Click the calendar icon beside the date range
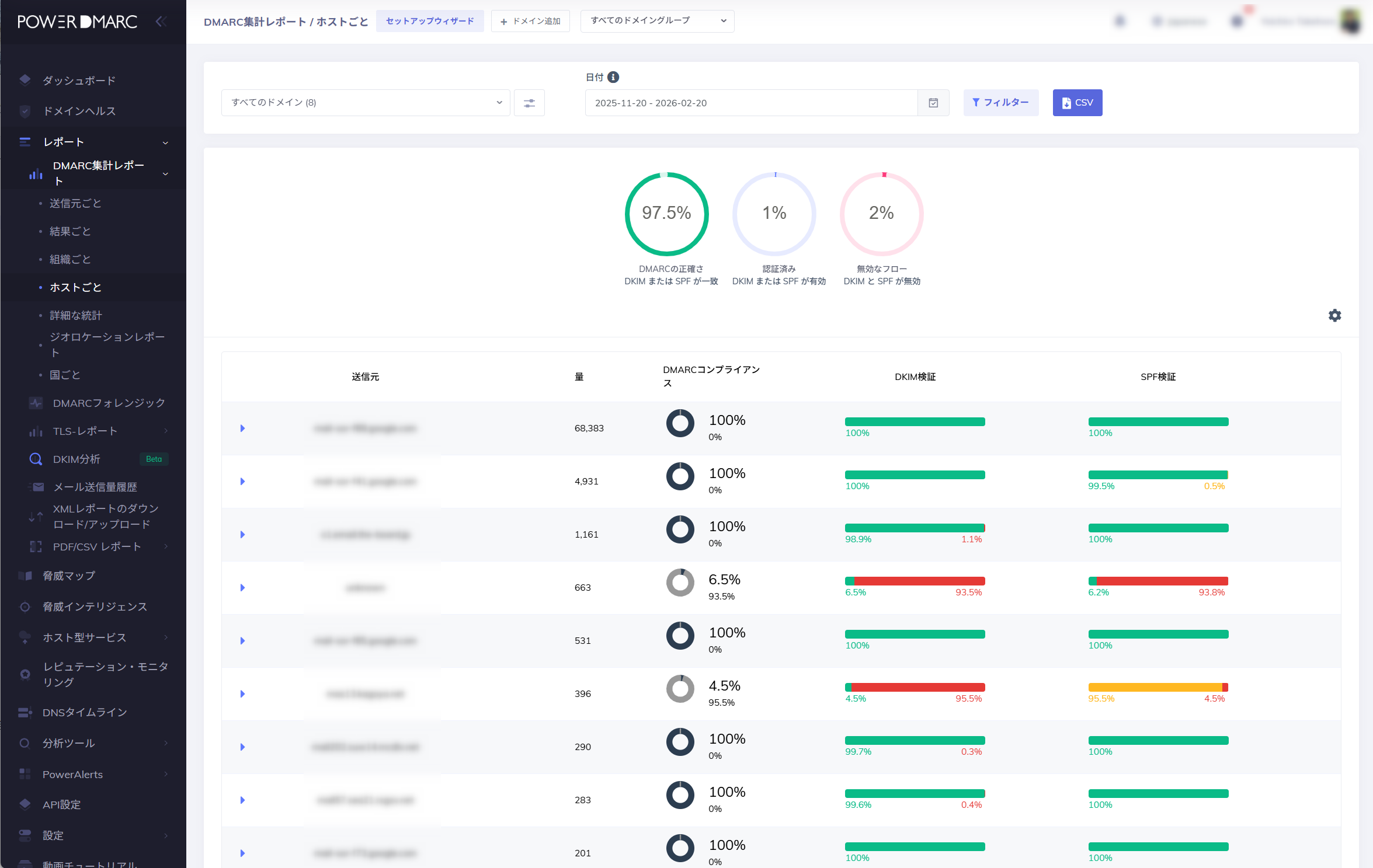 tap(933, 103)
